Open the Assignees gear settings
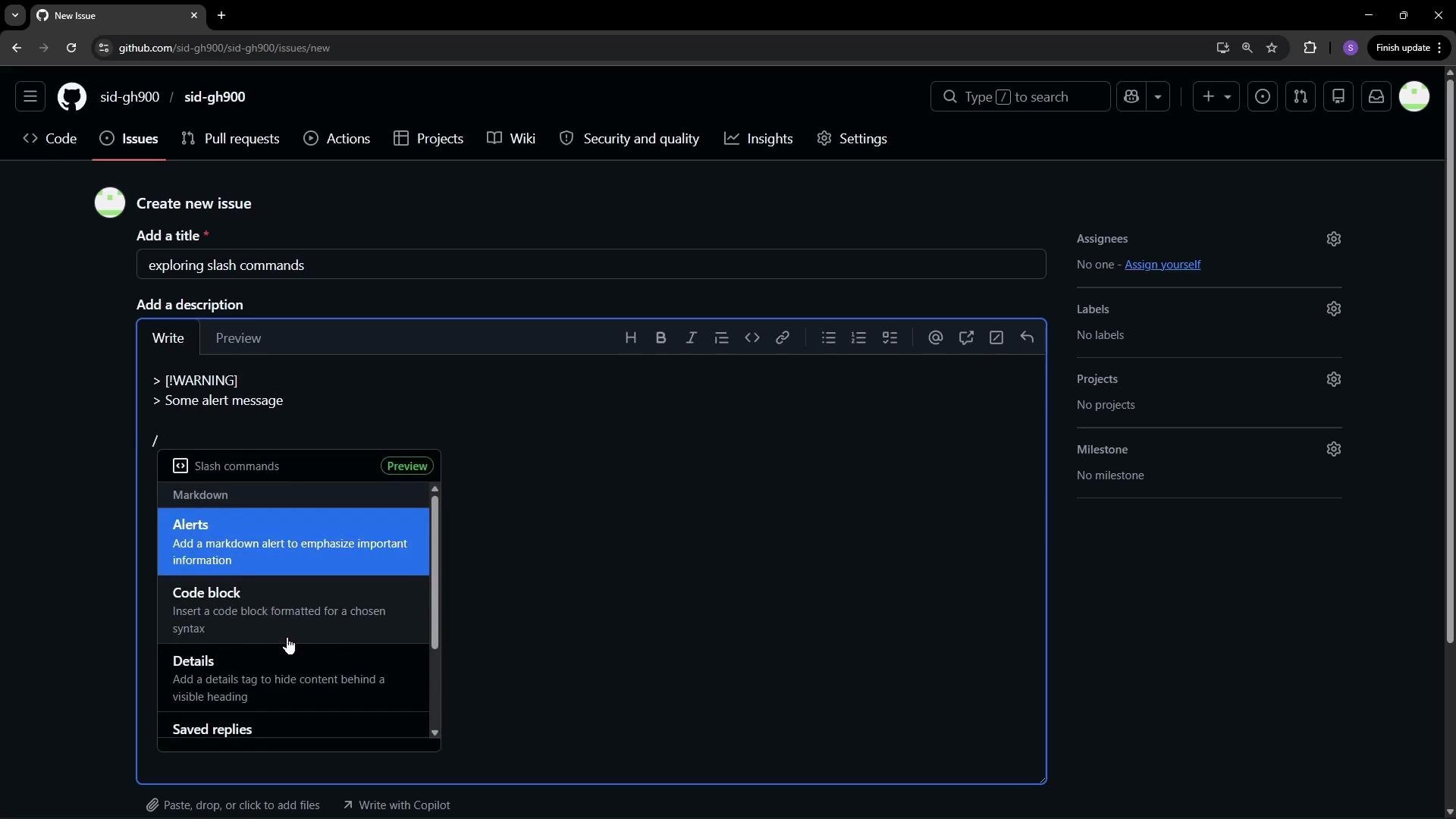 [1334, 239]
